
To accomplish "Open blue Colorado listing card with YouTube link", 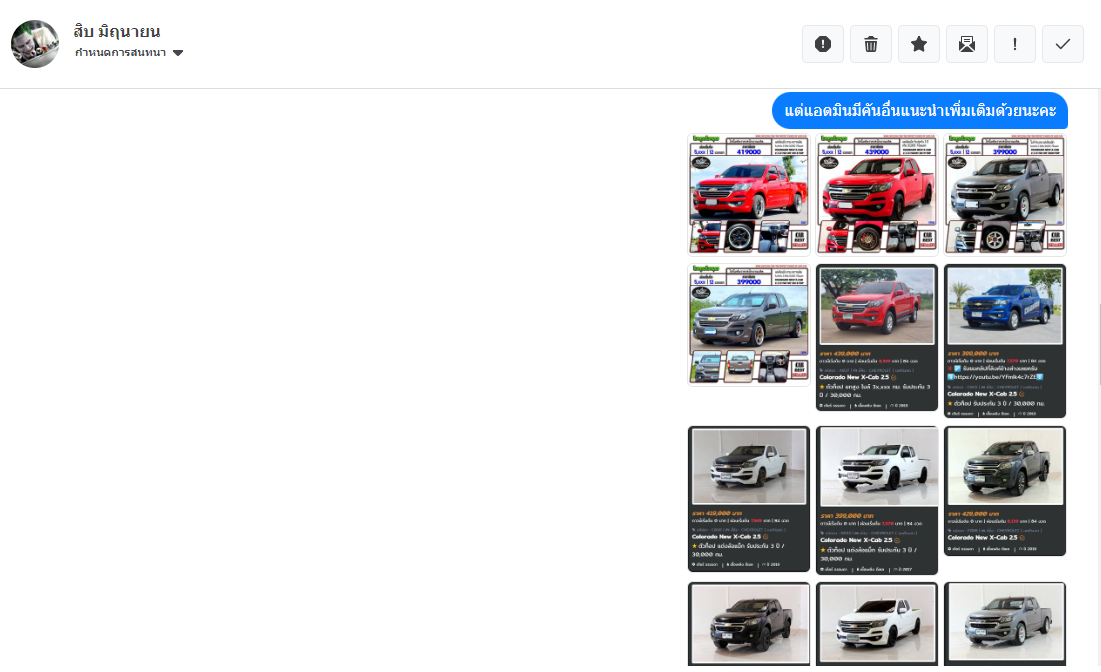I will pyautogui.click(x=1005, y=341).
